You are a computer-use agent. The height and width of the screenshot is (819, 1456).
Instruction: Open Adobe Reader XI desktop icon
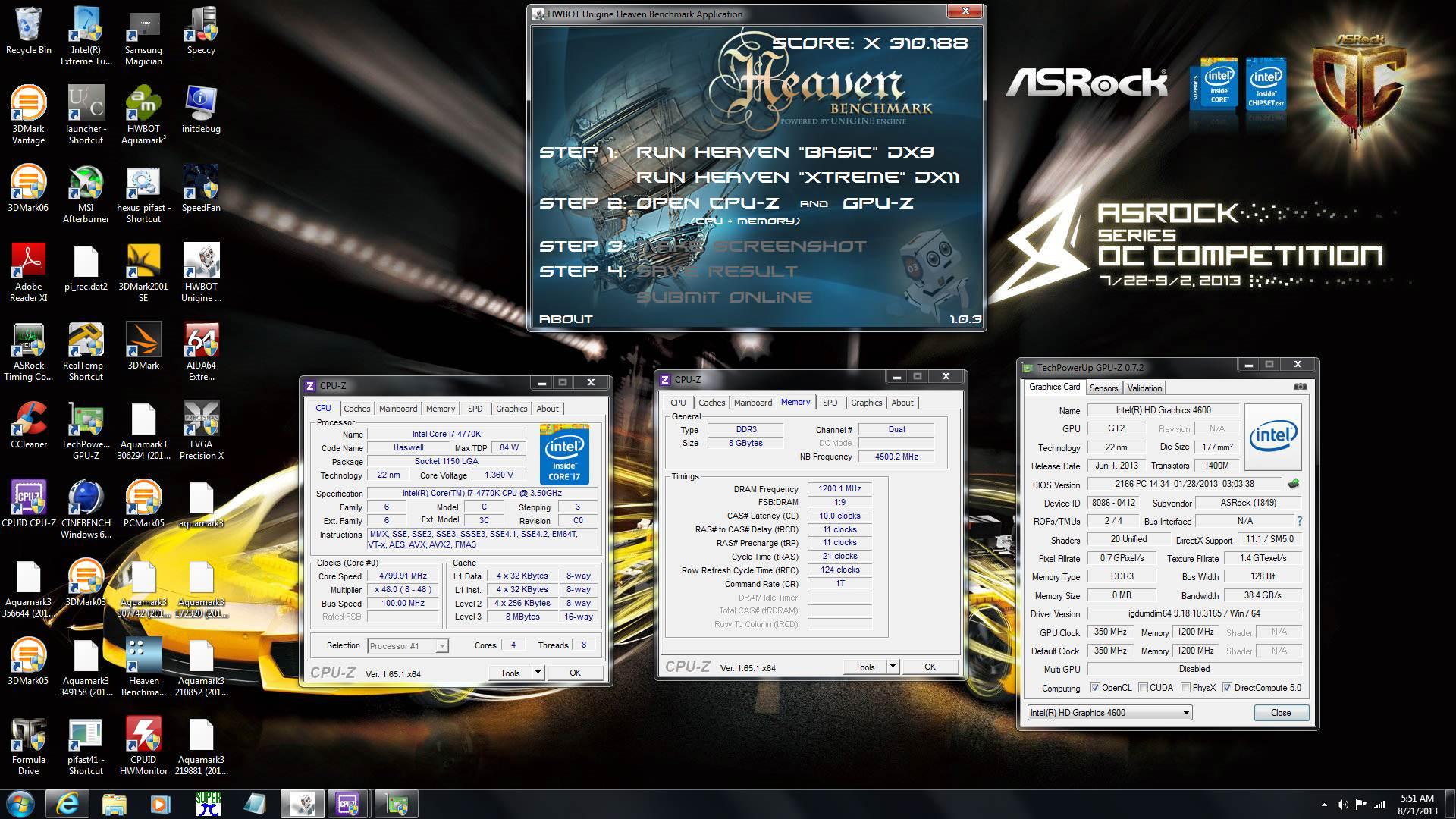[x=28, y=272]
